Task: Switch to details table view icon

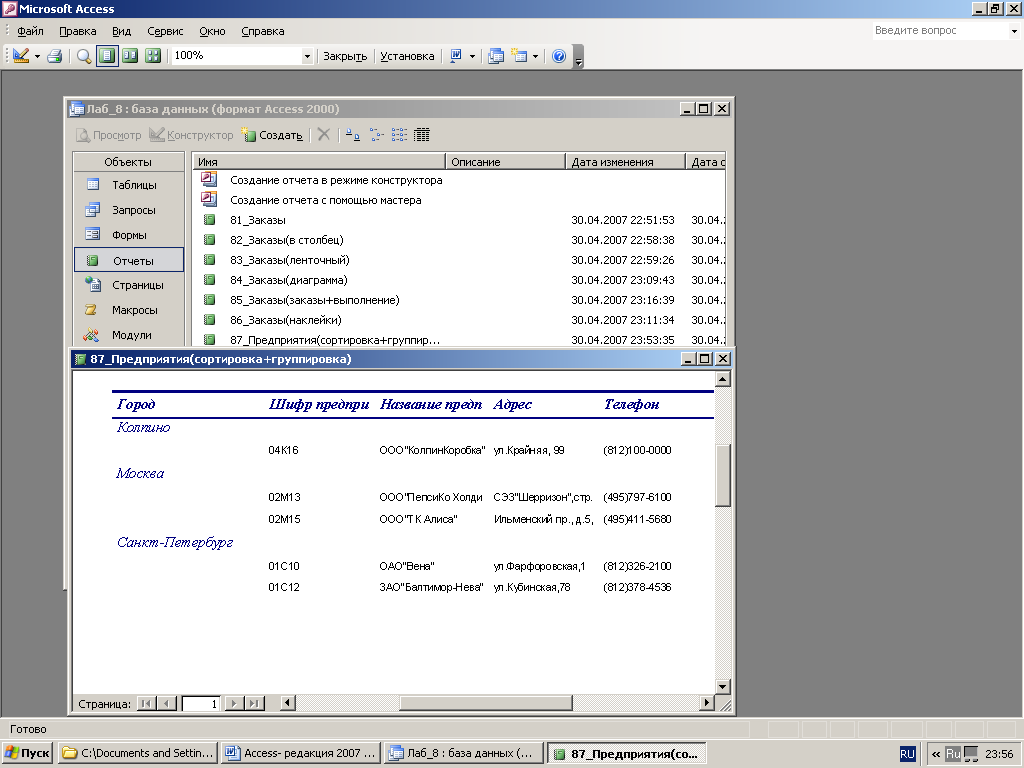Action: pyautogui.click(x=422, y=135)
